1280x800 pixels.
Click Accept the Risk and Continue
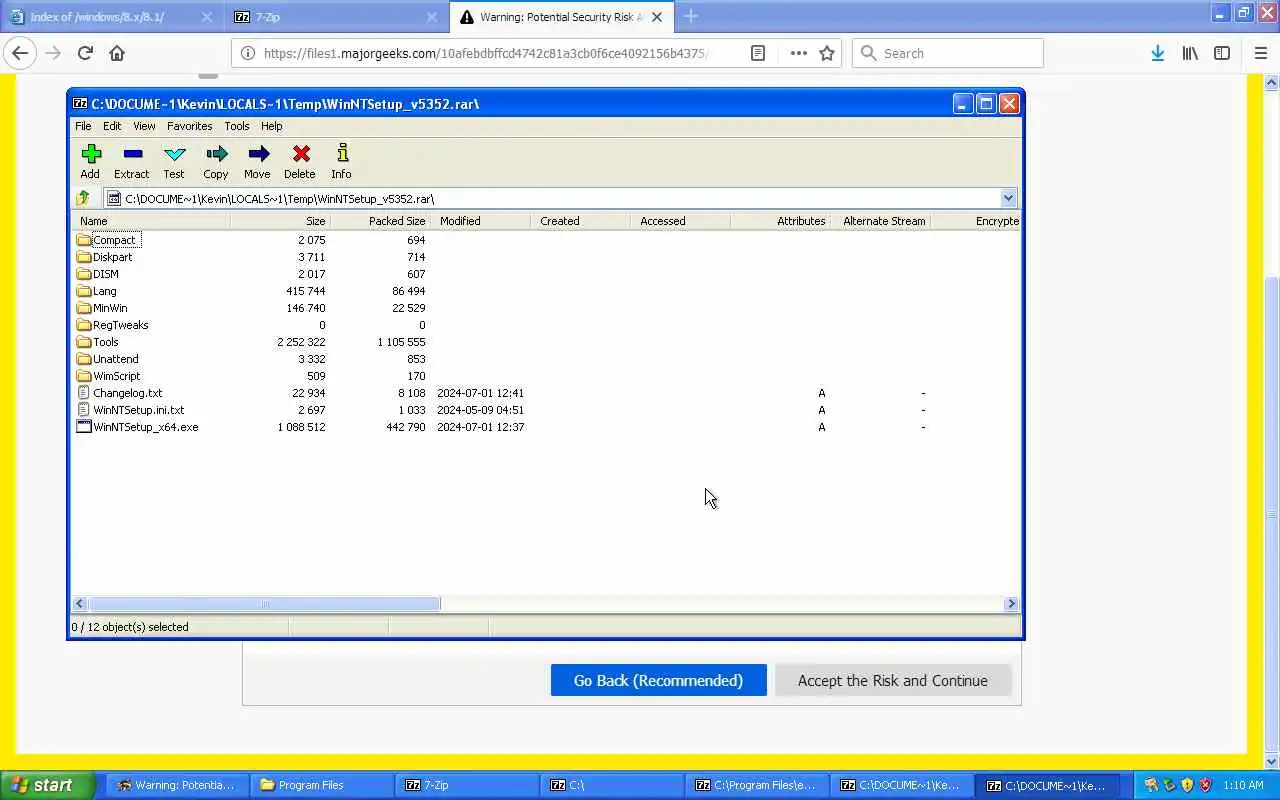(x=892, y=680)
